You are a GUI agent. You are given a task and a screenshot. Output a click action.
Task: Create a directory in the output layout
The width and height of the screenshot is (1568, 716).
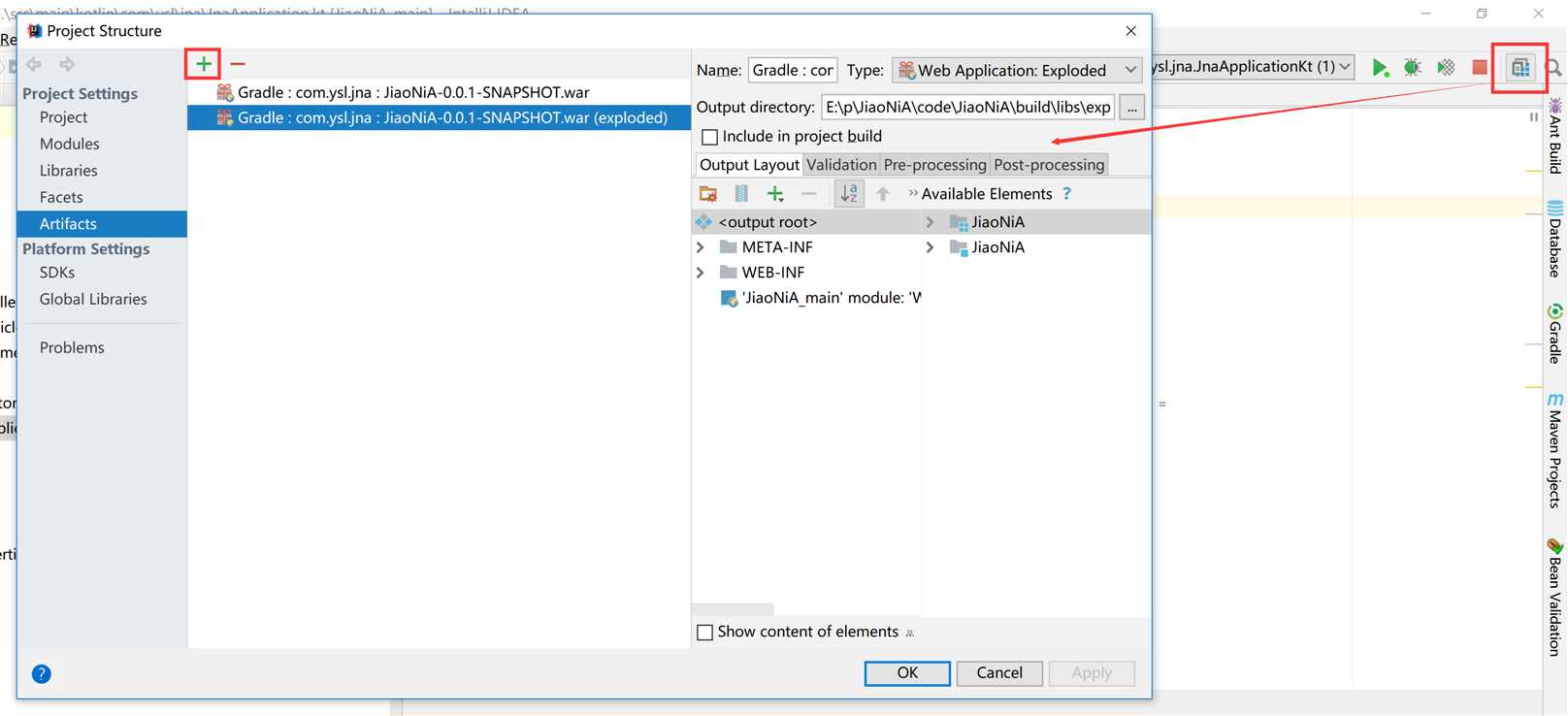click(x=708, y=194)
